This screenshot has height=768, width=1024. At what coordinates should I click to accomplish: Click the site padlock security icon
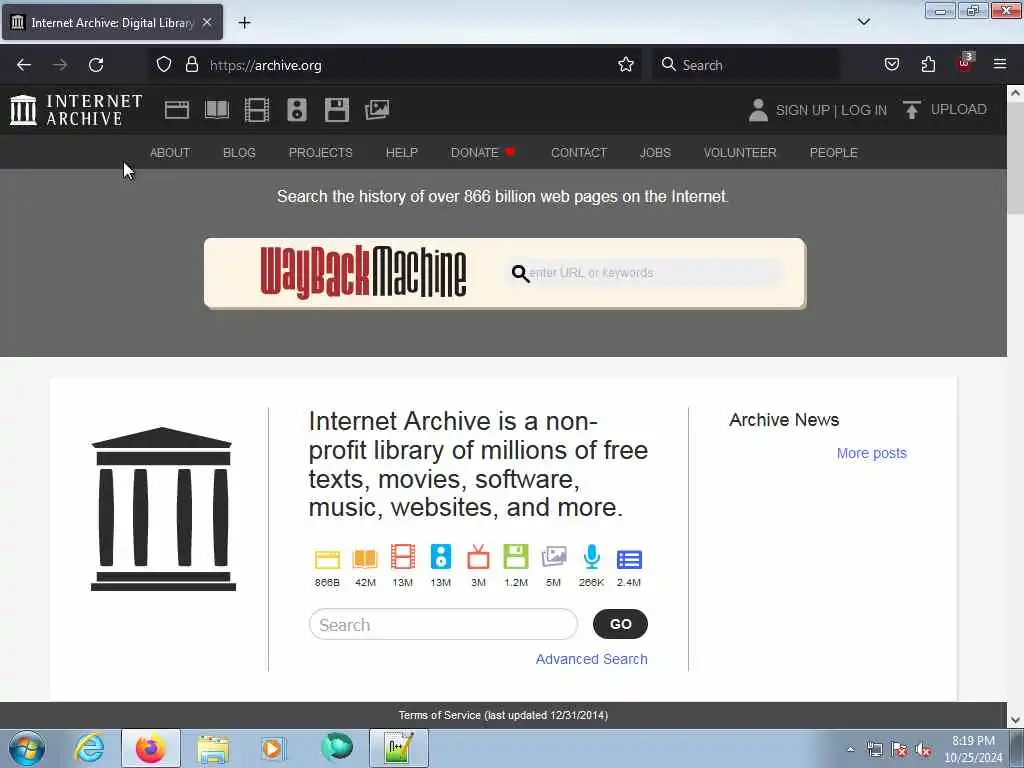pos(191,65)
